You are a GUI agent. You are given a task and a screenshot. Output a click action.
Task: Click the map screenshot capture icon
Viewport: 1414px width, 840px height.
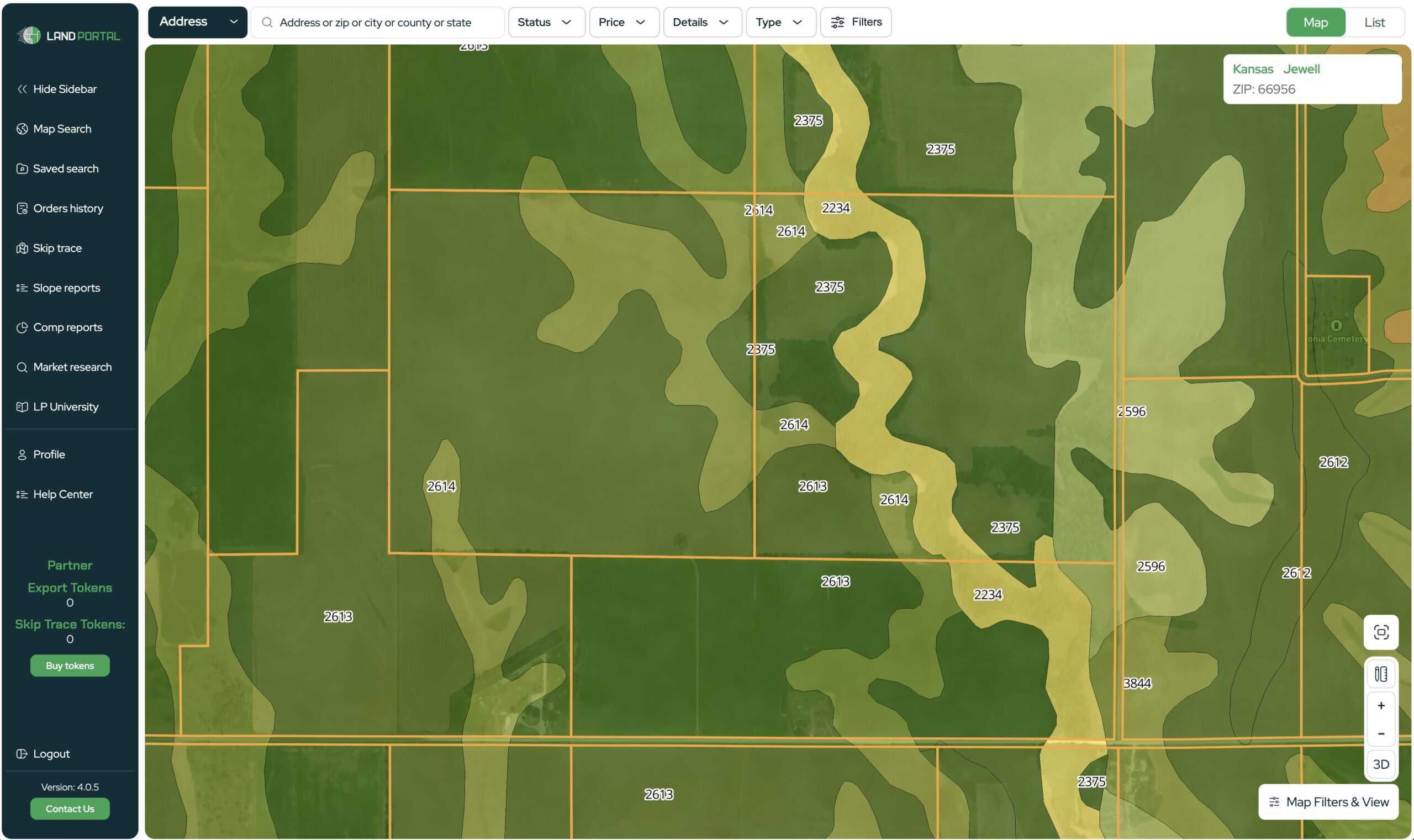(x=1381, y=632)
